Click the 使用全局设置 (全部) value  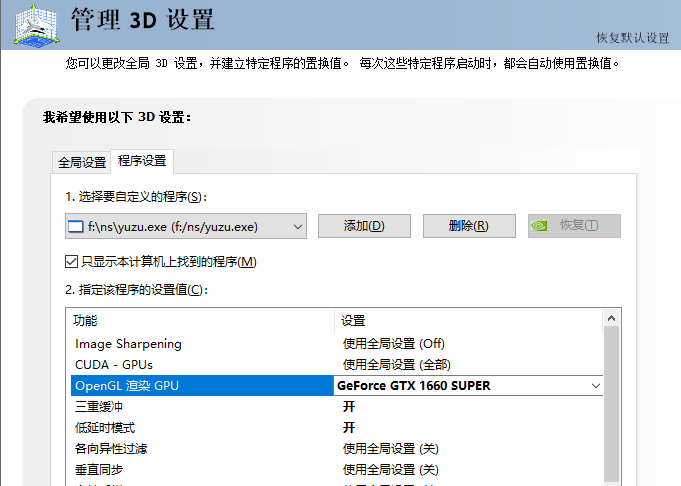[x=397, y=365]
